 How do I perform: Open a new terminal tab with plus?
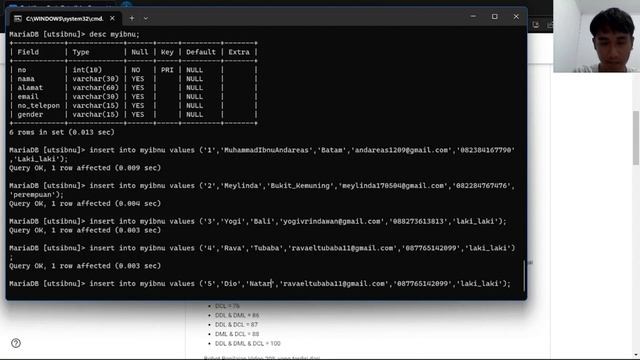click(132, 18)
